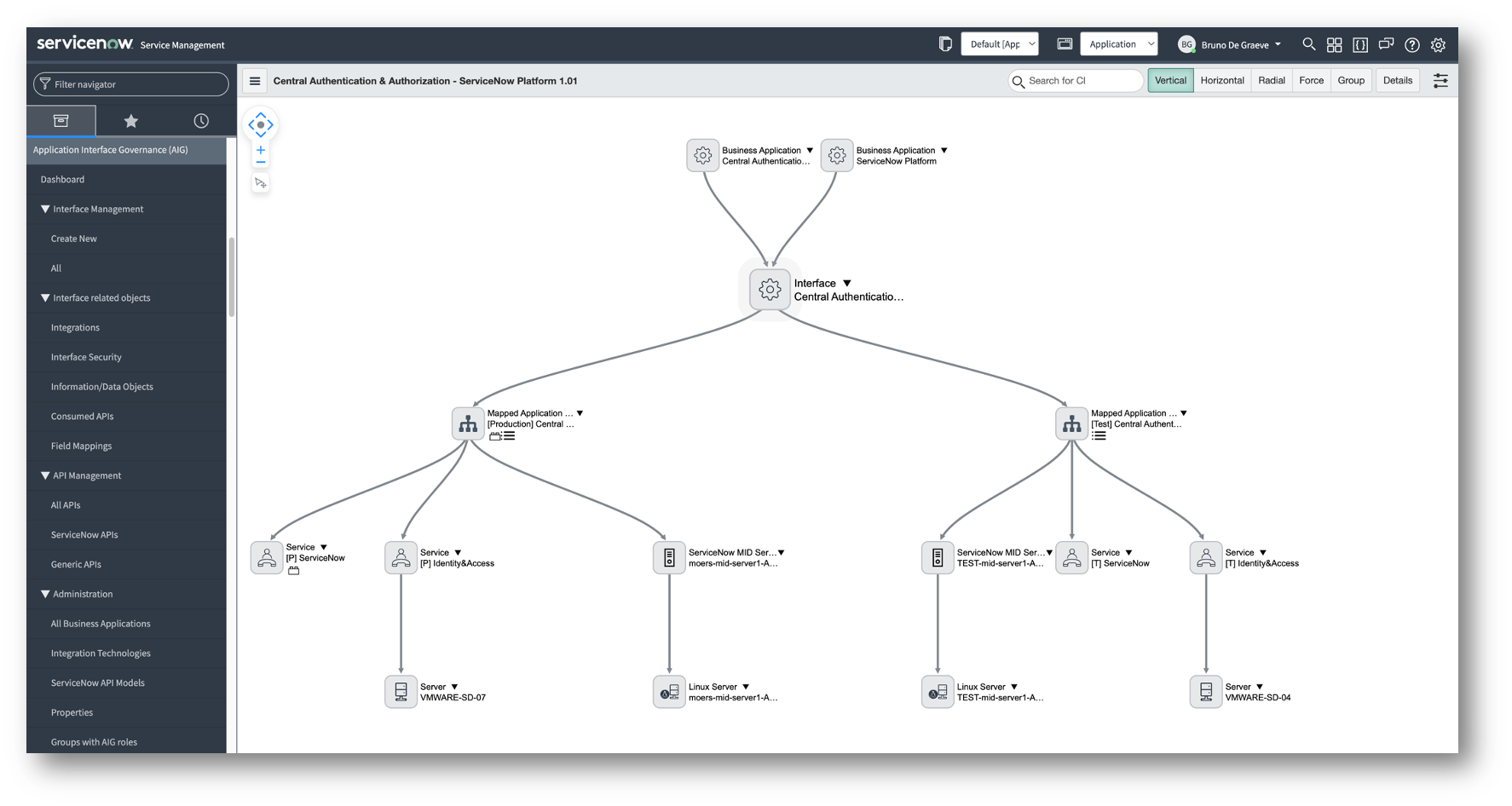Viewport: 1512px width, 806px height.
Task: Open the Application scope dropdown
Action: 1119,43
